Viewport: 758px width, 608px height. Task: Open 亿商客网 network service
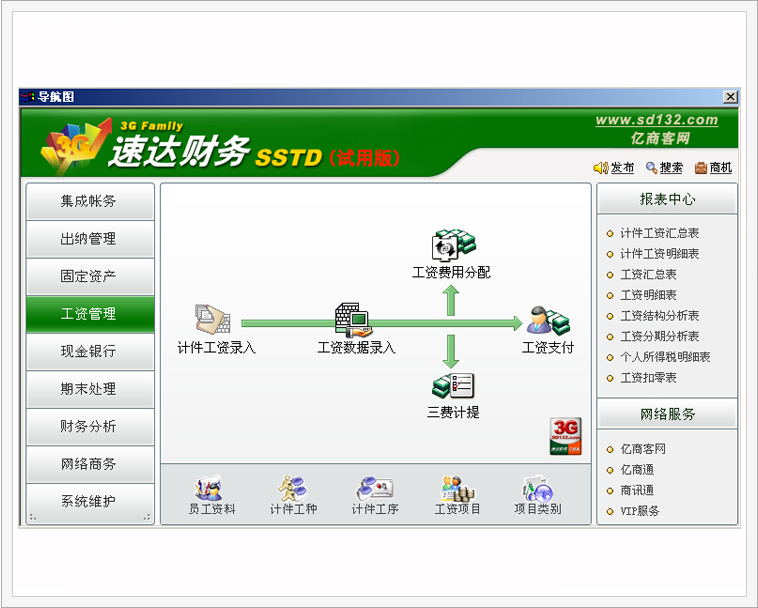pos(643,449)
